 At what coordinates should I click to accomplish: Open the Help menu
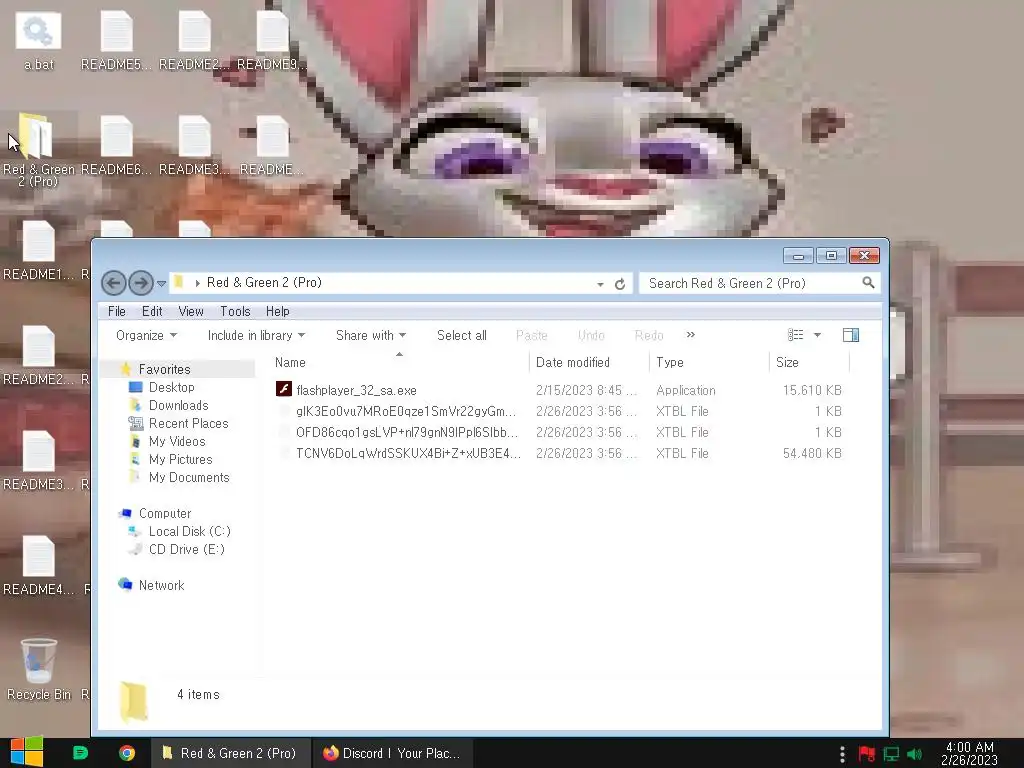[x=278, y=312]
